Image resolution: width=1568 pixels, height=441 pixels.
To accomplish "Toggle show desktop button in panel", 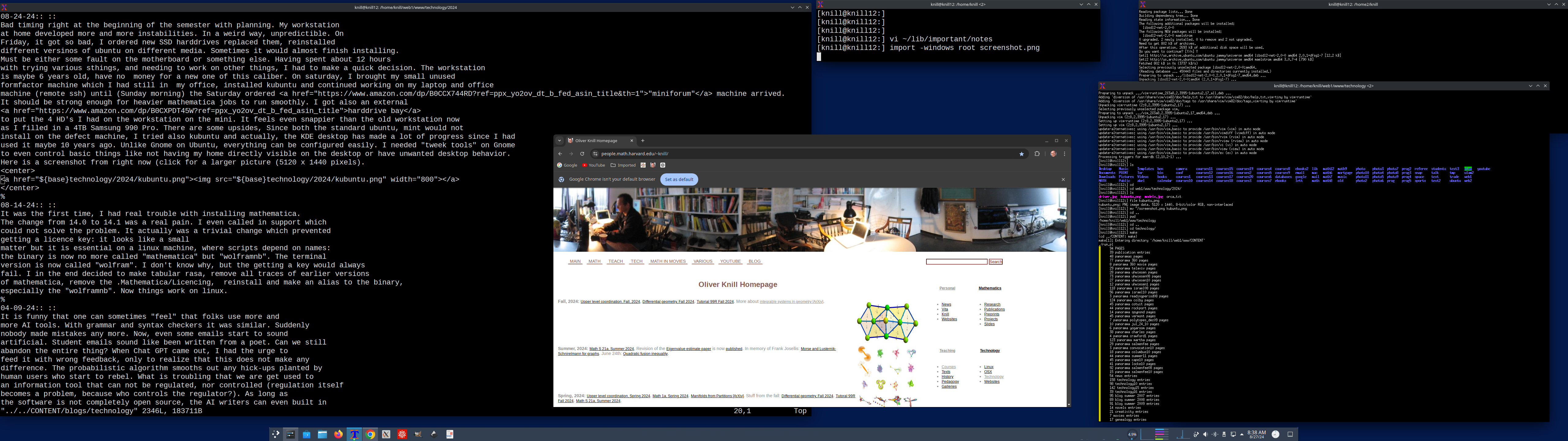I will [1291, 434].
